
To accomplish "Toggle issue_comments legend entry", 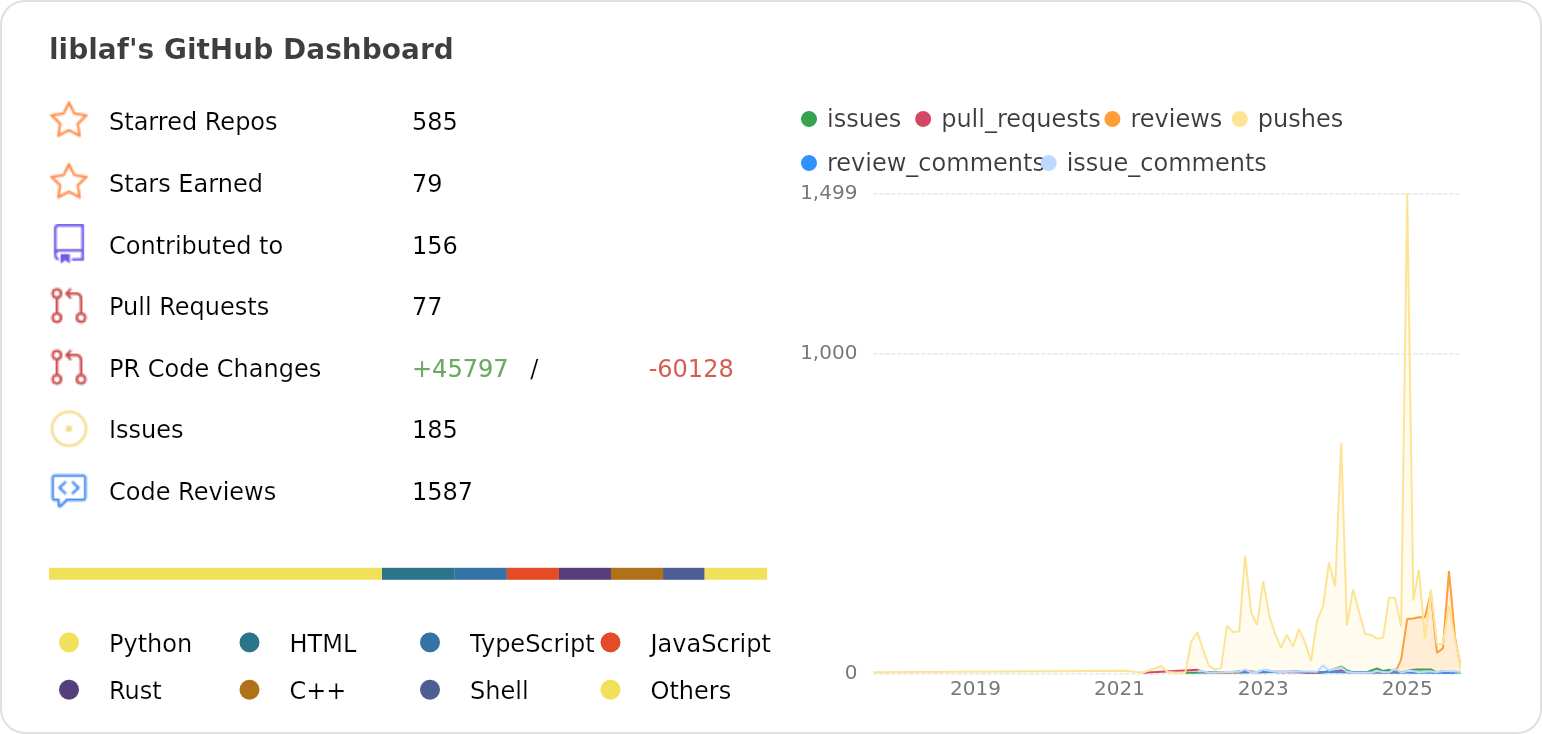I will [x=1154, y=163].
